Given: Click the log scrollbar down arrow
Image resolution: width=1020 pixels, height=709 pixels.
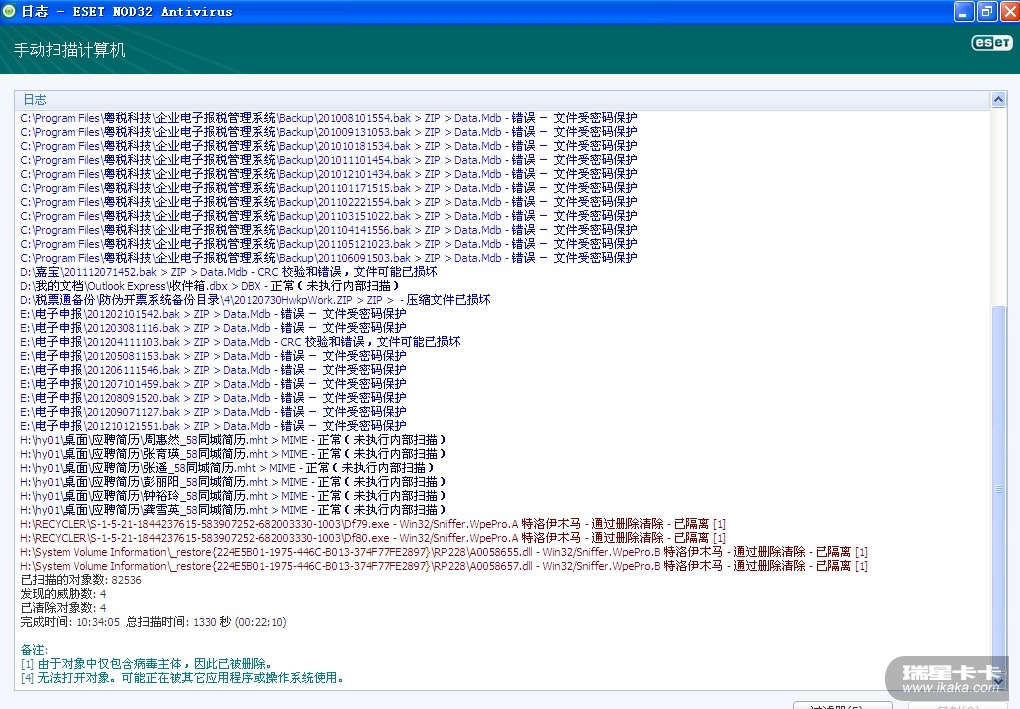Looking at the screenshot, I should [998, 682].
